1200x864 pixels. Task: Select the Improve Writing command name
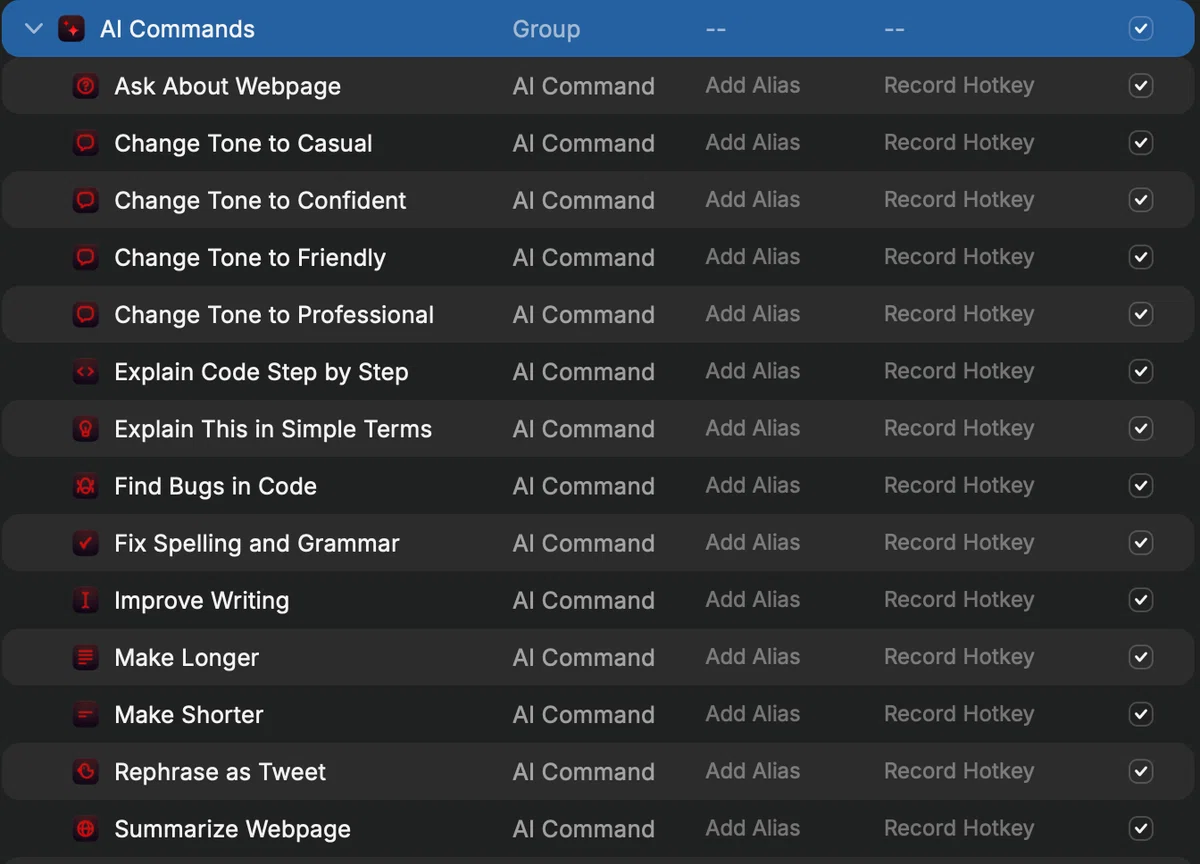(202, 601)
